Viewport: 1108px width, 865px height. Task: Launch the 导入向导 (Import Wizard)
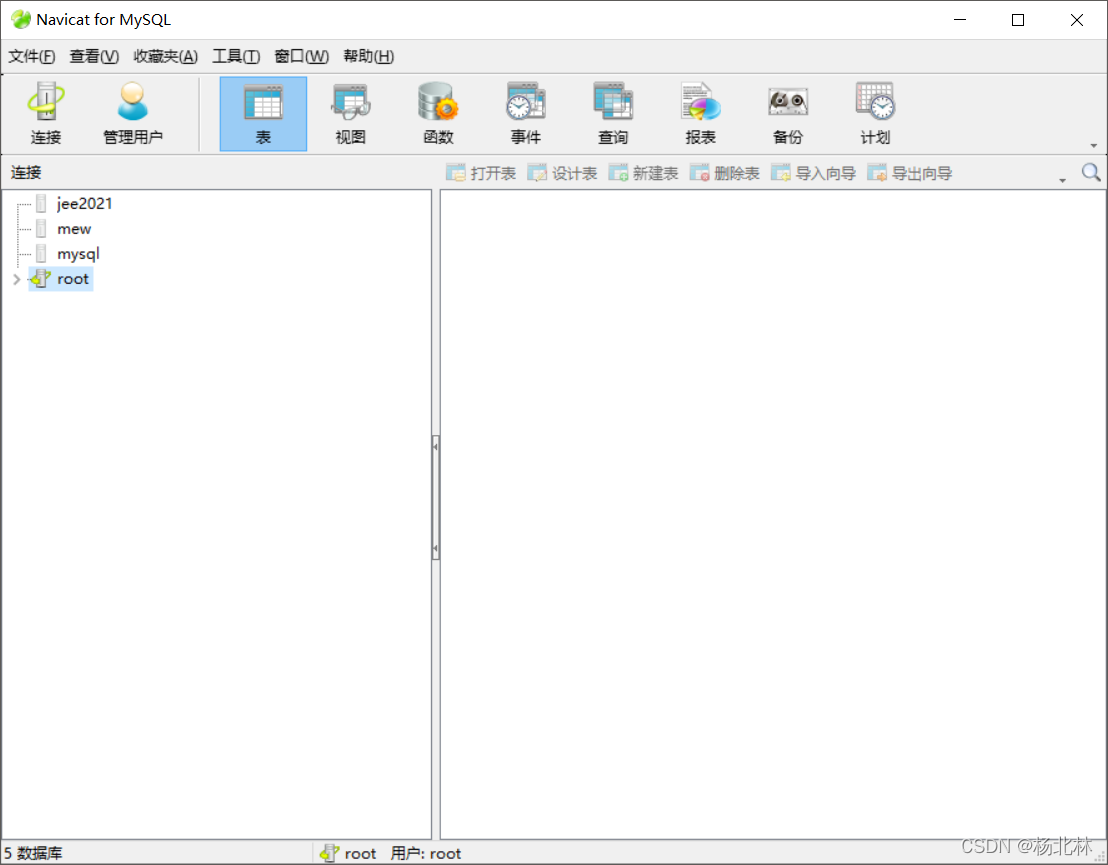[x=813, y=173]
